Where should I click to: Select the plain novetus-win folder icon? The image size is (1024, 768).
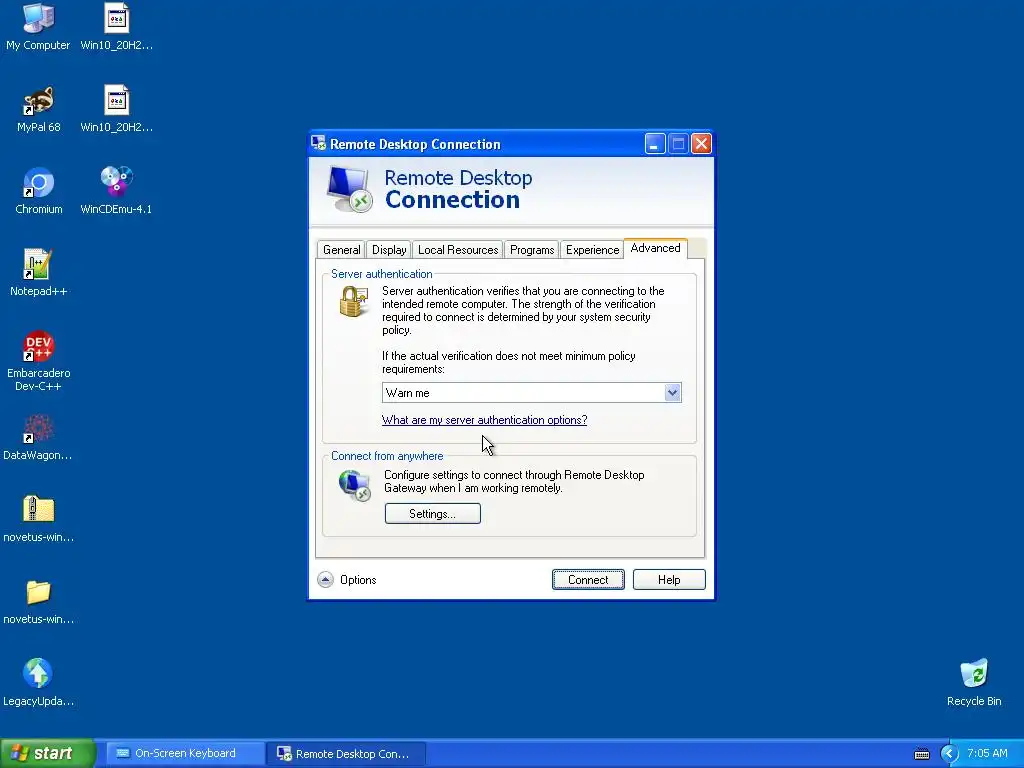(x=38, y=592)
